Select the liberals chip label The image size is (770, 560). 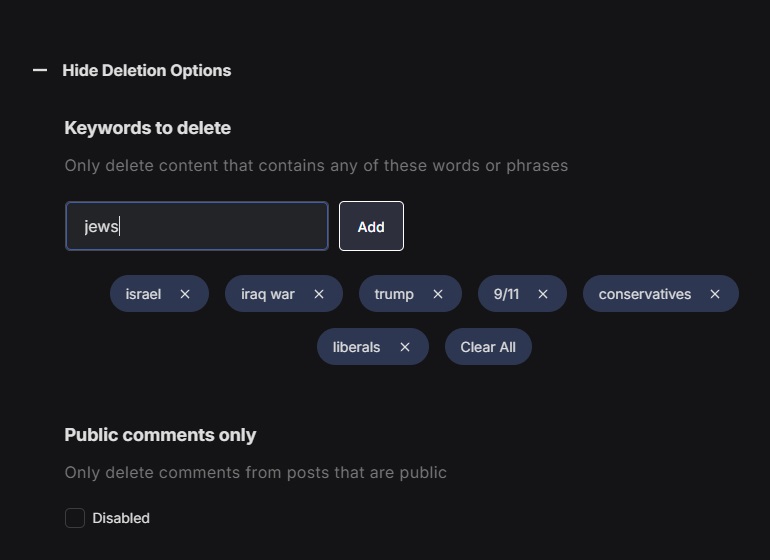pyautogui.click(x=357, y=347)
